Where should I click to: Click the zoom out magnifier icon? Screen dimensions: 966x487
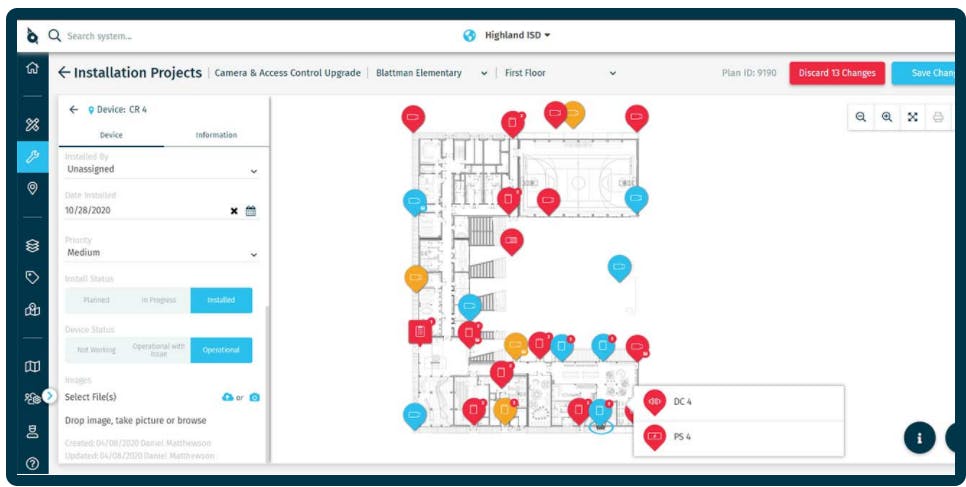861,117
